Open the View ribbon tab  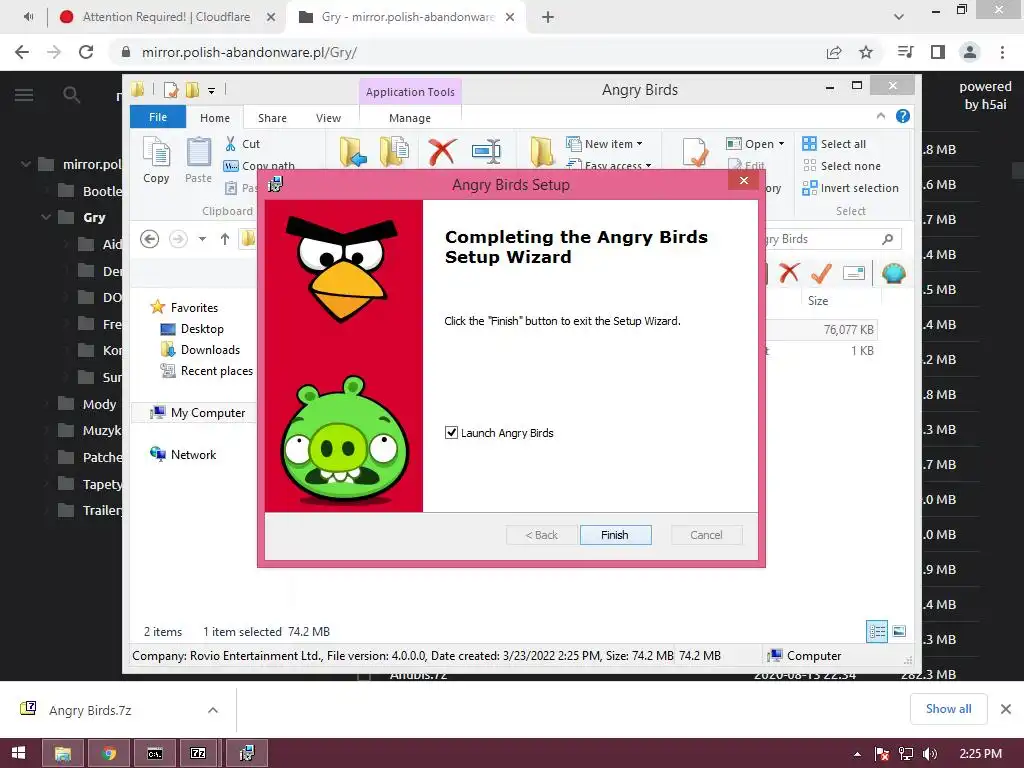[x=328, y=118]
